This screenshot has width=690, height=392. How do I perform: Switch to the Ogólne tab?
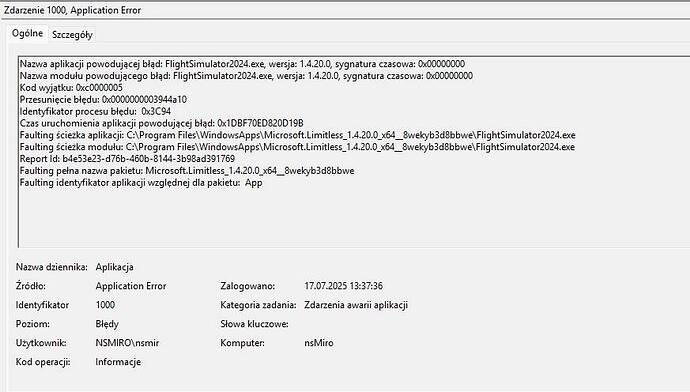[27, 33]
